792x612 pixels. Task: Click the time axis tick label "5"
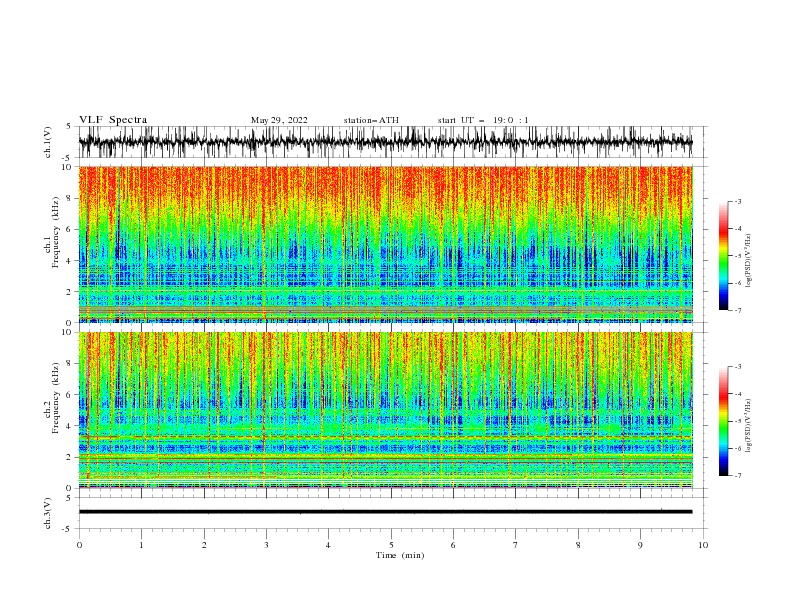[x=391, y=545]
